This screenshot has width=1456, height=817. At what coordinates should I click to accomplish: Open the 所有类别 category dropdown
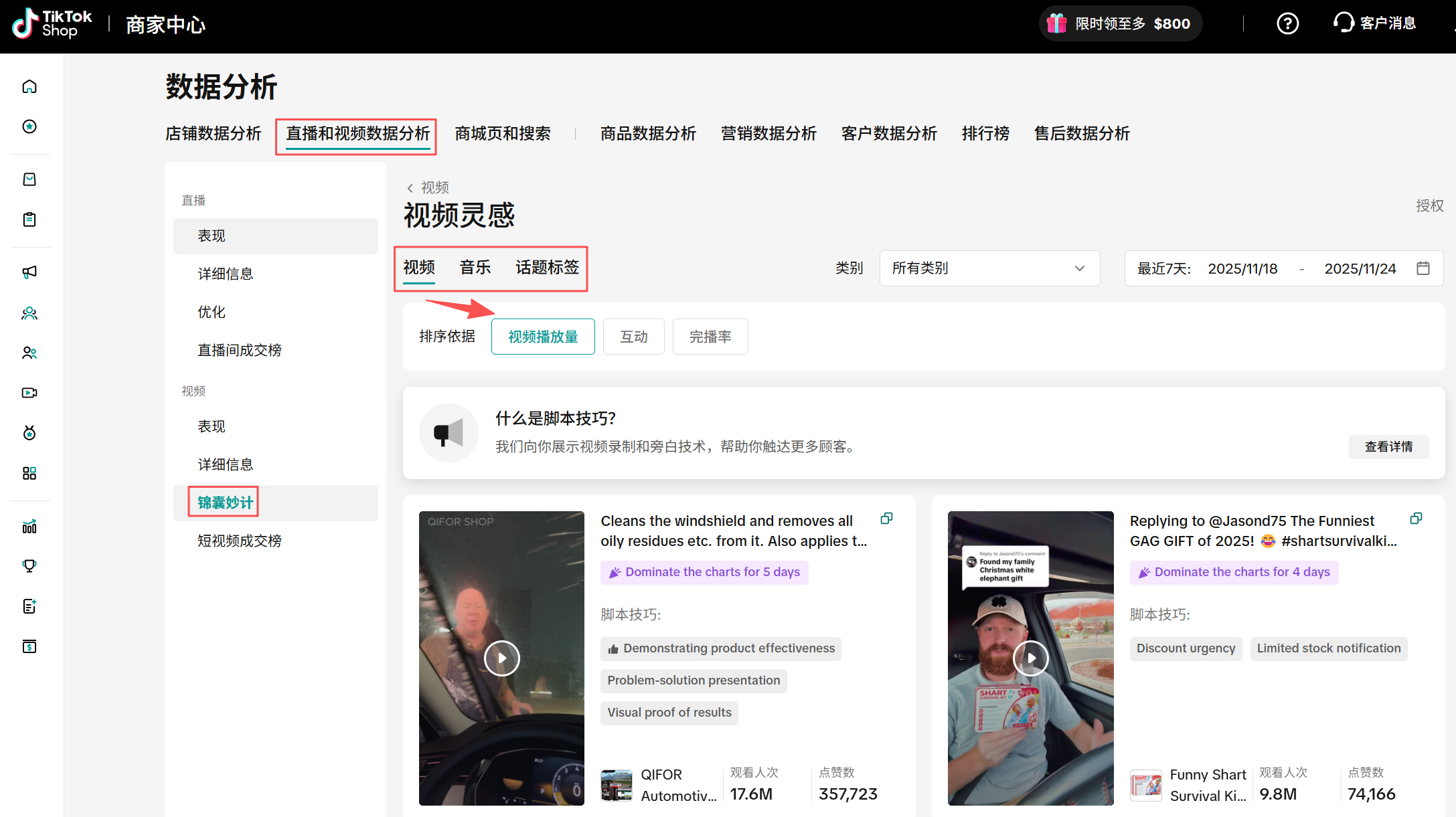989,268
